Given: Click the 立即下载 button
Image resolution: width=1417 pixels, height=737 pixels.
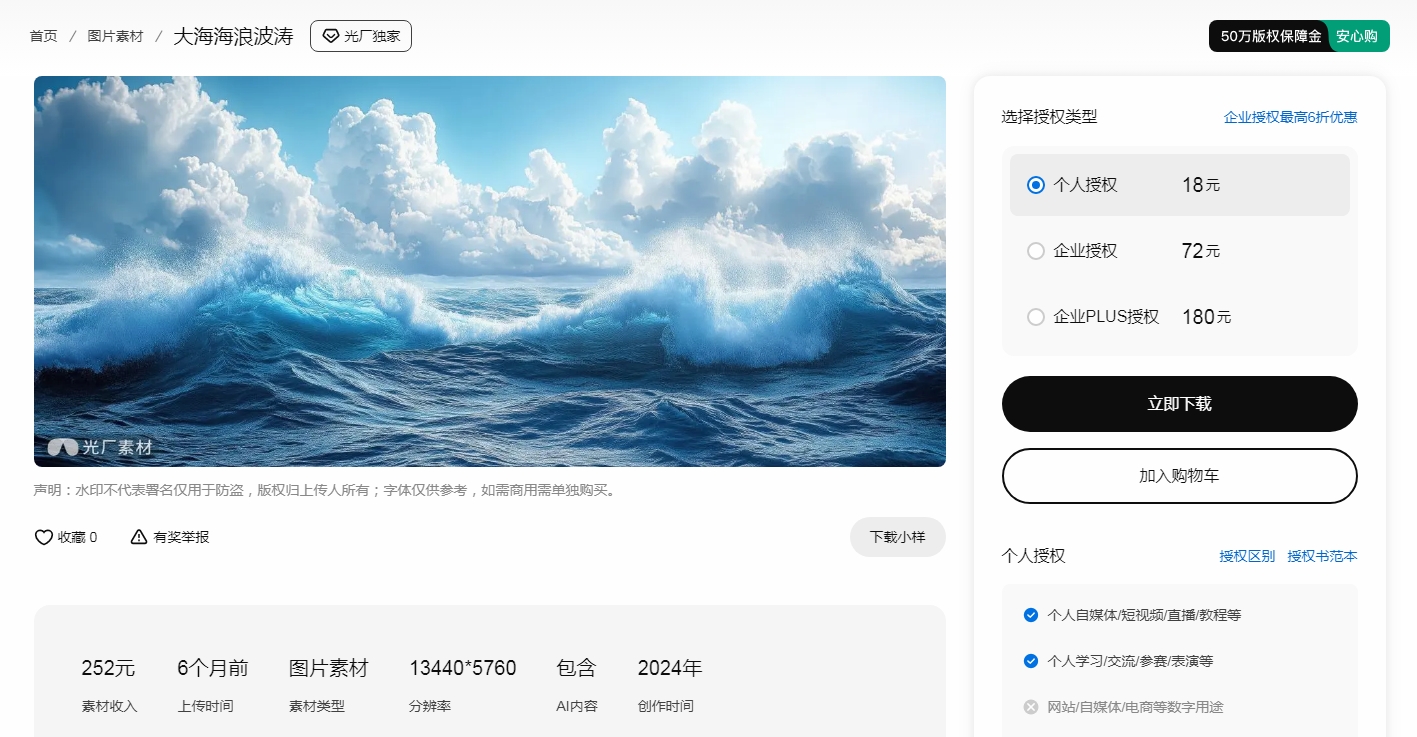Looking at the screenshot, I should (1180, 404).
